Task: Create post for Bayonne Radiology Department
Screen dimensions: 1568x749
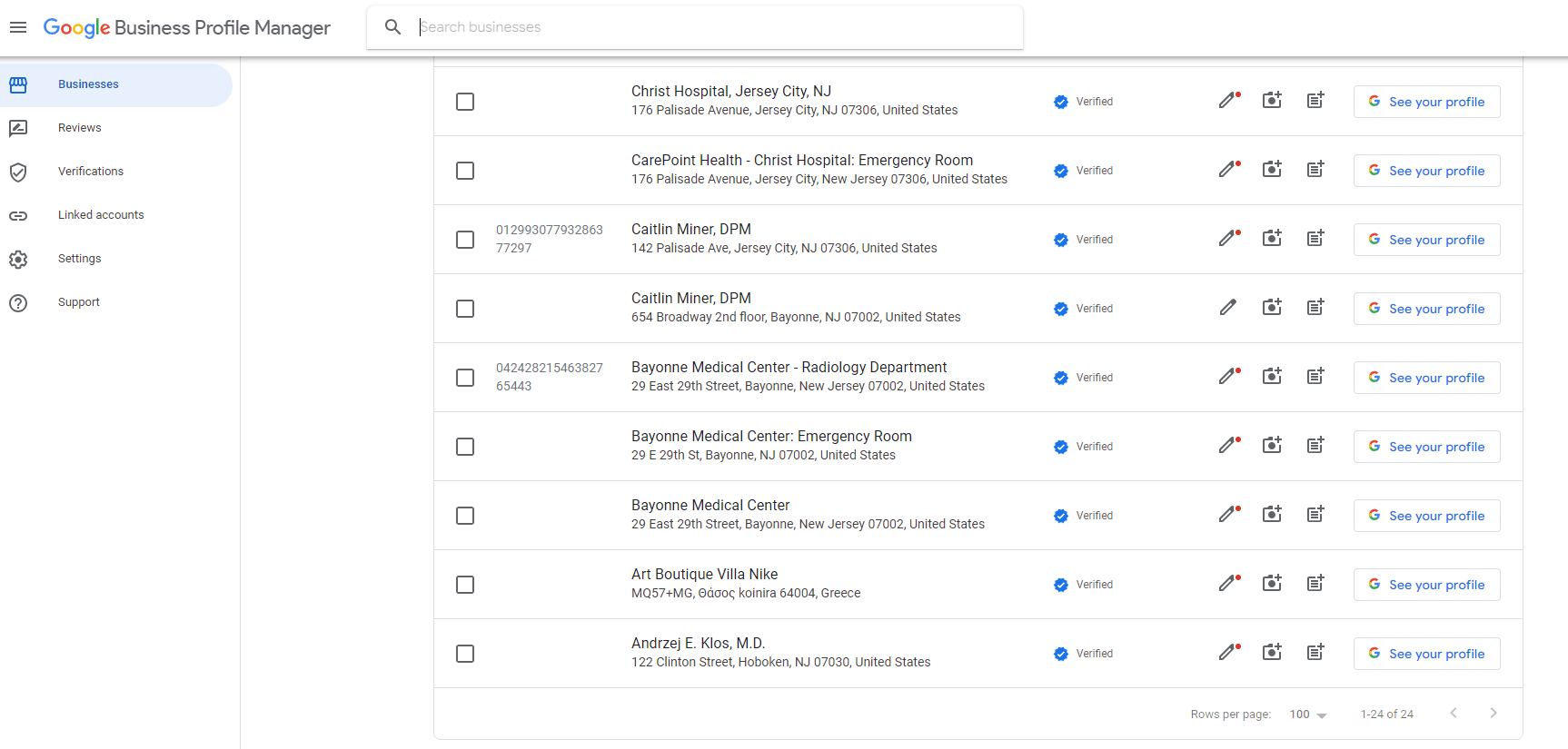Action: [x=1315, y=377]
